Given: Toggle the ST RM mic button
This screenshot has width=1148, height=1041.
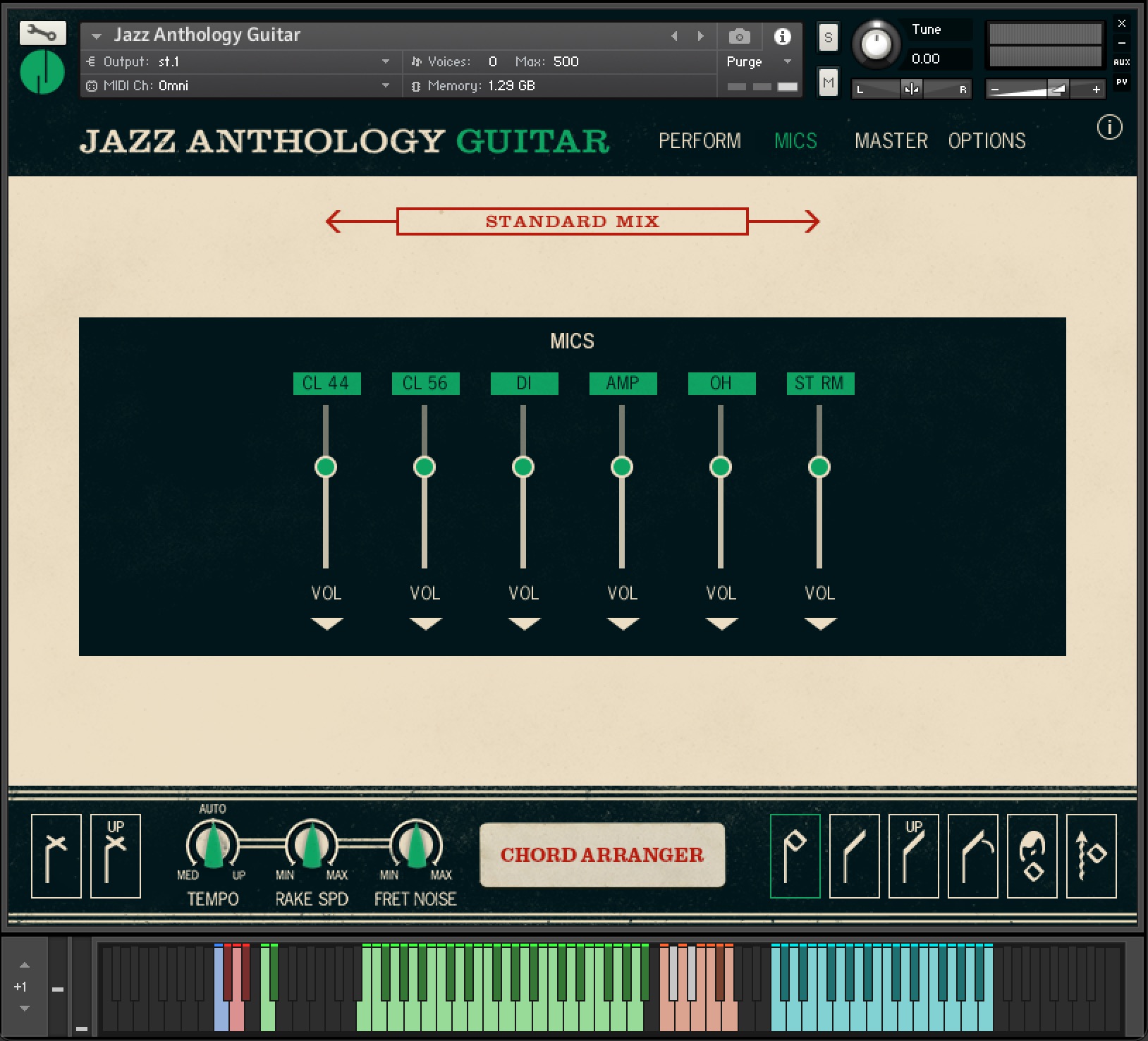Looking at the screenshot, I should tap(819, 383).
